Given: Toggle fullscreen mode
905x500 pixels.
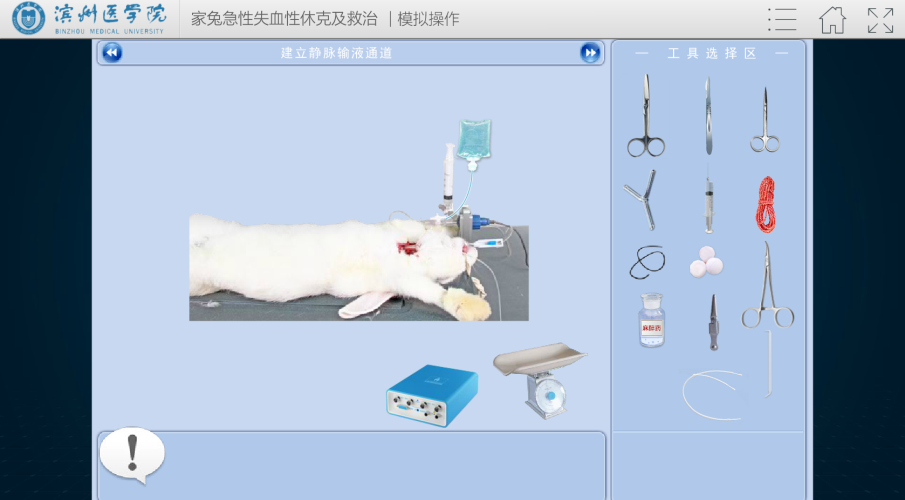Looking at the screenshot, I should pos(880,19).
